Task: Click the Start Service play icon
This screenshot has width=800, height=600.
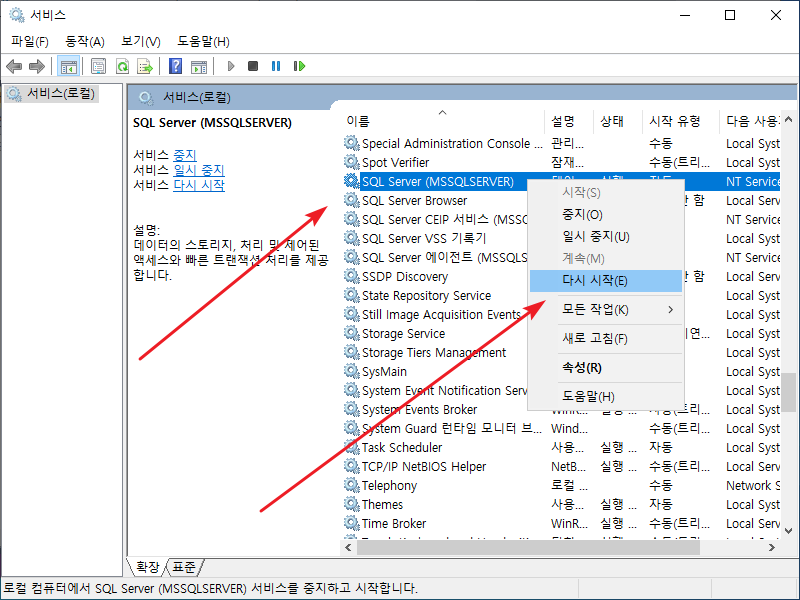Action: (231, 66)
